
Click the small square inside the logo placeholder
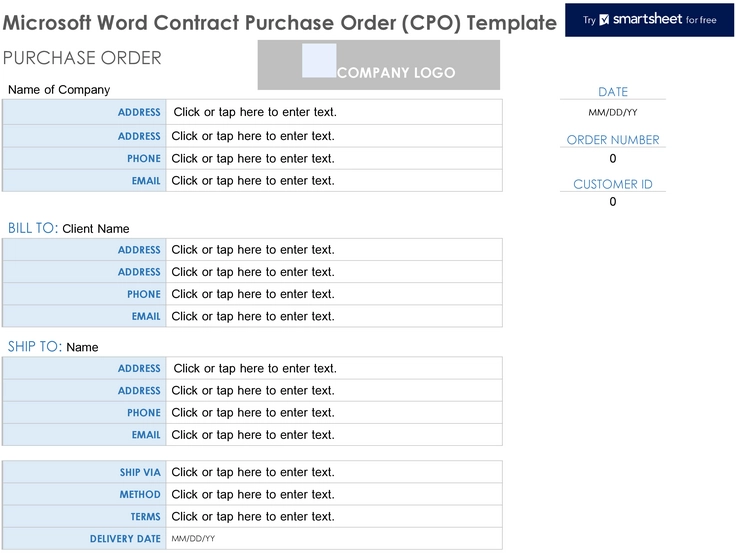(x=319, y=61)
